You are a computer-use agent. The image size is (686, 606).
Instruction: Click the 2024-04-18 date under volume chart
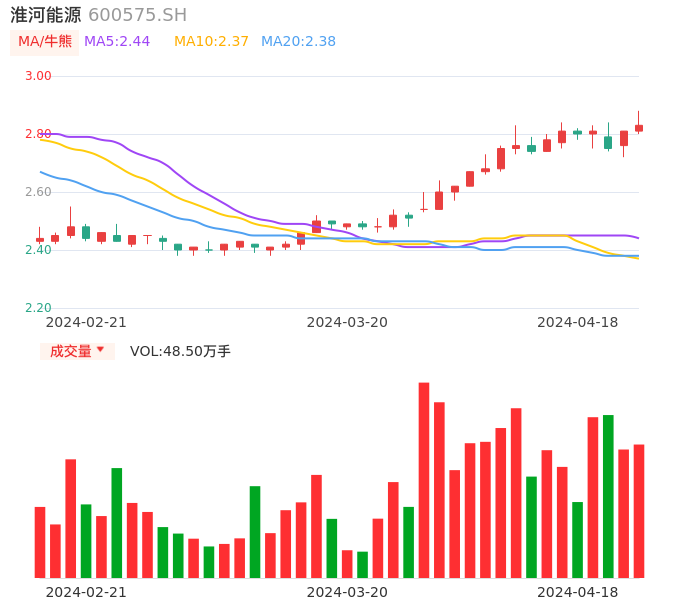pos(578,592)
